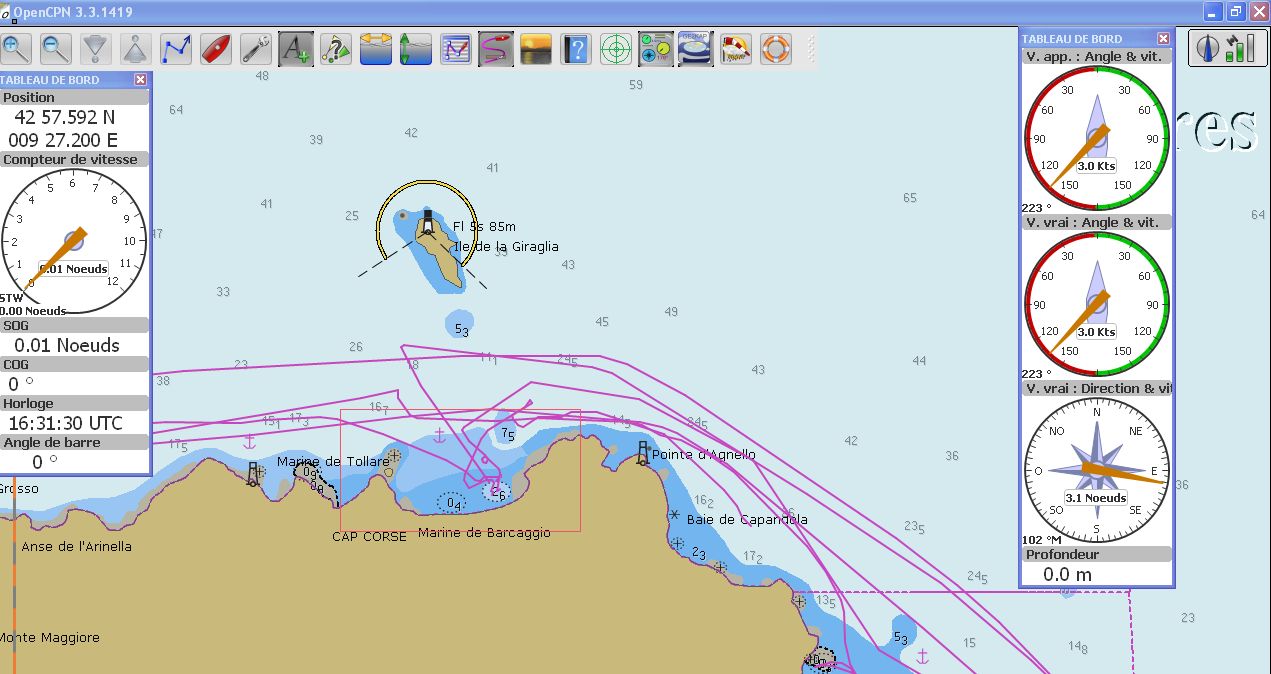Image resolution: width=1271 pixels, height=674 pixels.
Task: Toggle the show chart text button
Action: click(x=296, y=48)
